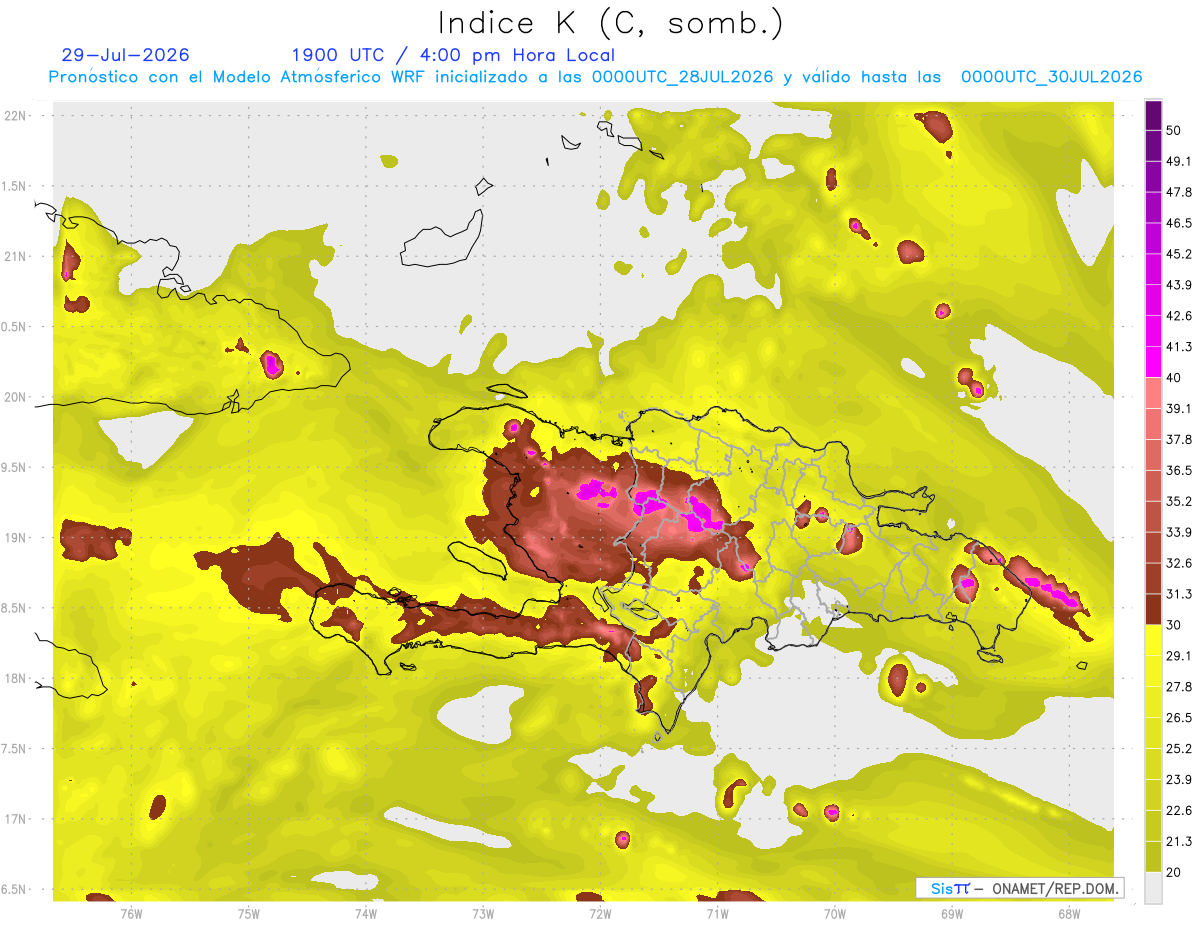Click the '20N' latitude axis label

(x=15, y=397)
